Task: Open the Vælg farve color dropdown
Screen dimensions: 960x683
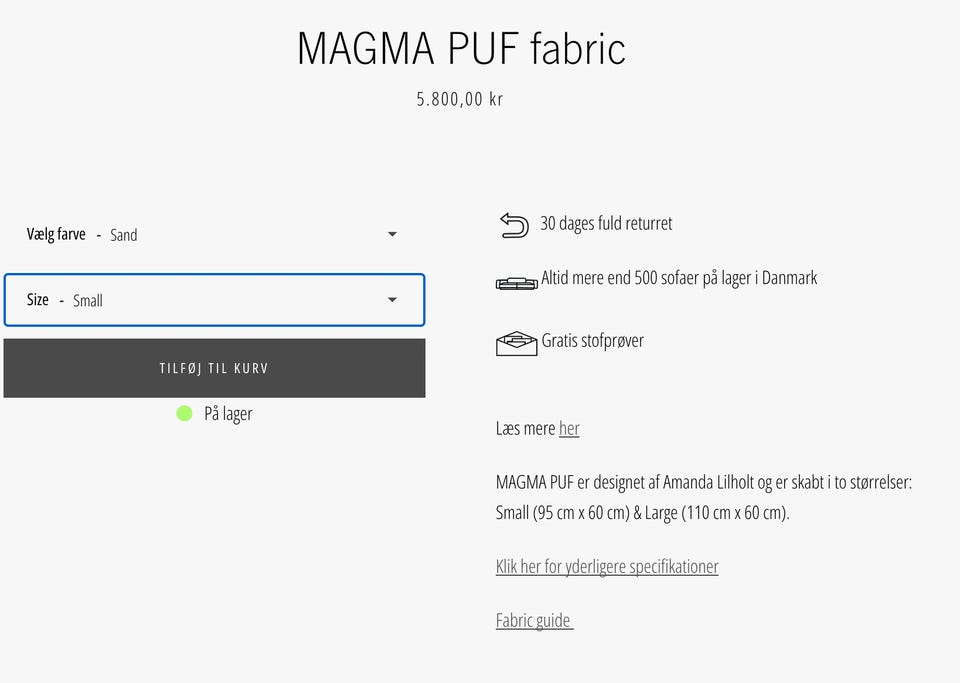Action: coord(213,235)
